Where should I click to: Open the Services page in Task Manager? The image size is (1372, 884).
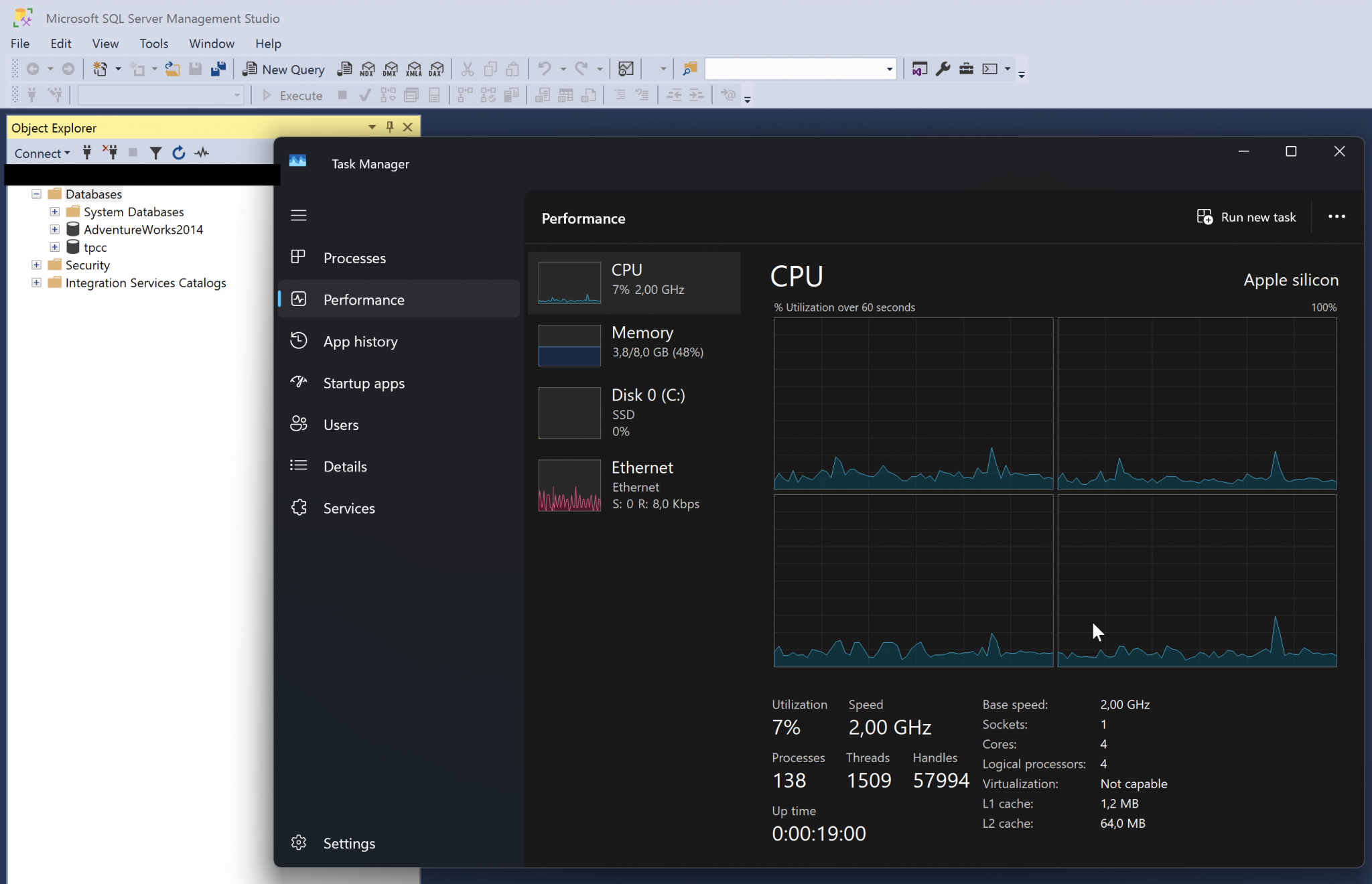399,508
